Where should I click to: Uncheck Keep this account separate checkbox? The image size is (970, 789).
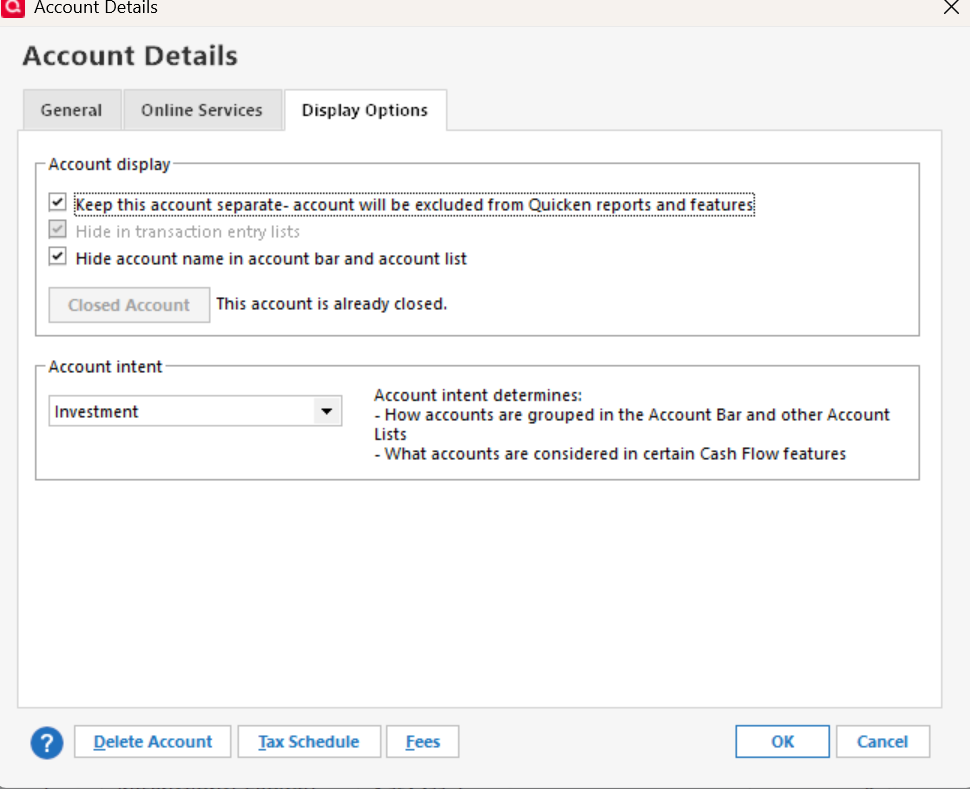57,204
